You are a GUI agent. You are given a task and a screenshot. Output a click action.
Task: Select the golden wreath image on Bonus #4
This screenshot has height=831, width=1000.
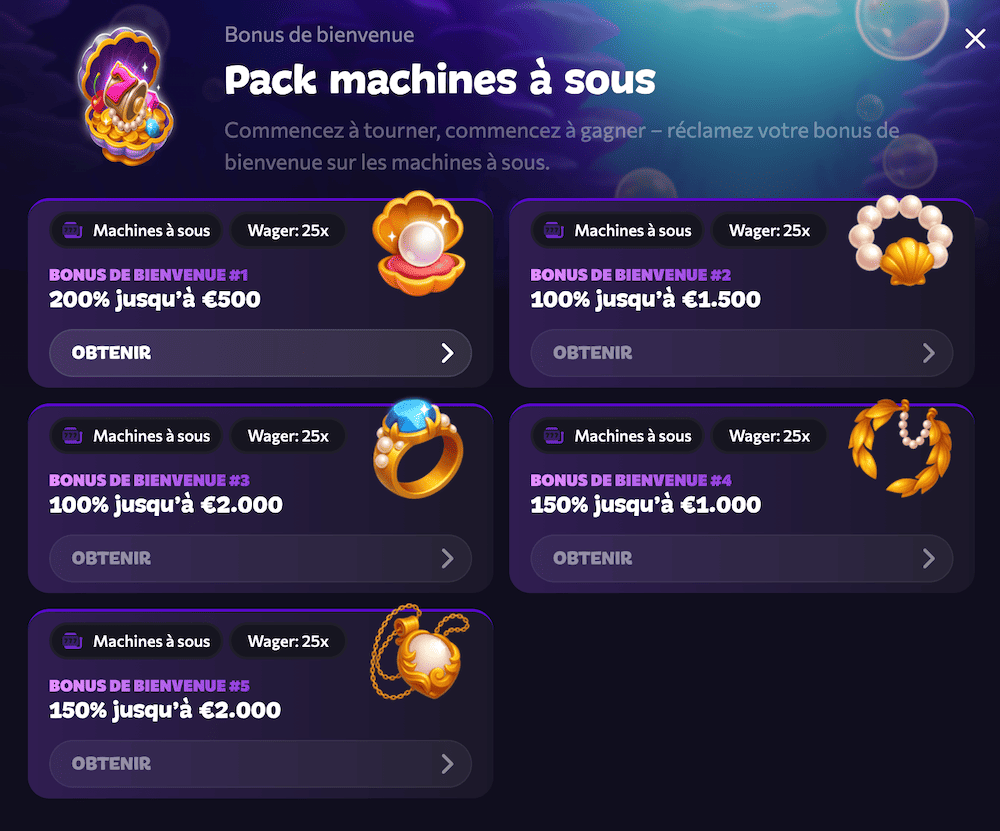point(900,448)
